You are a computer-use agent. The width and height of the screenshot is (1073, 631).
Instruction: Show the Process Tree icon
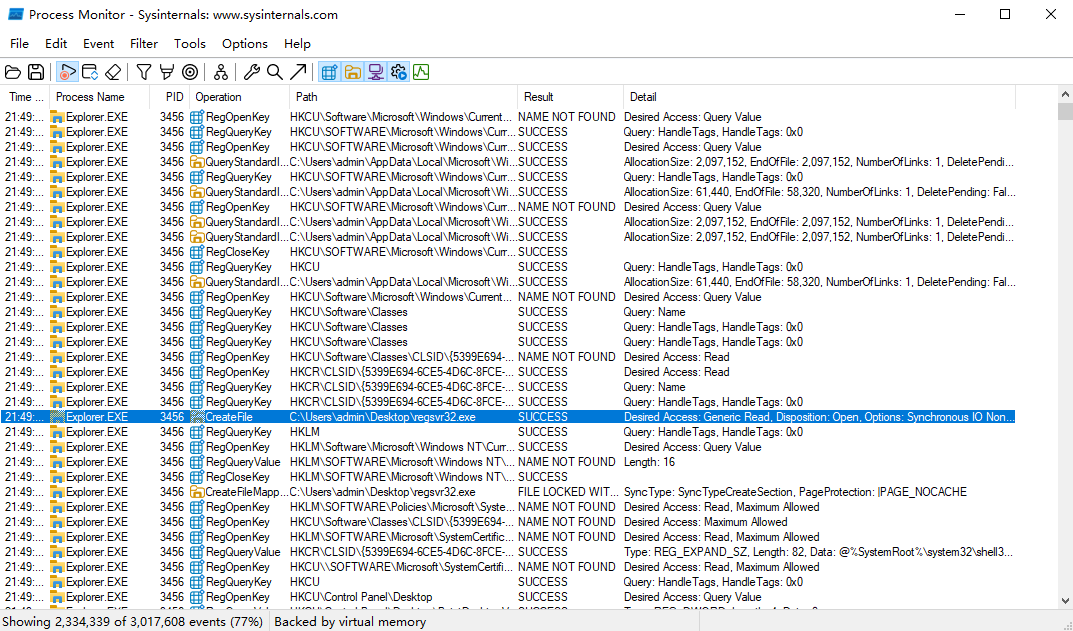(221, 72)
